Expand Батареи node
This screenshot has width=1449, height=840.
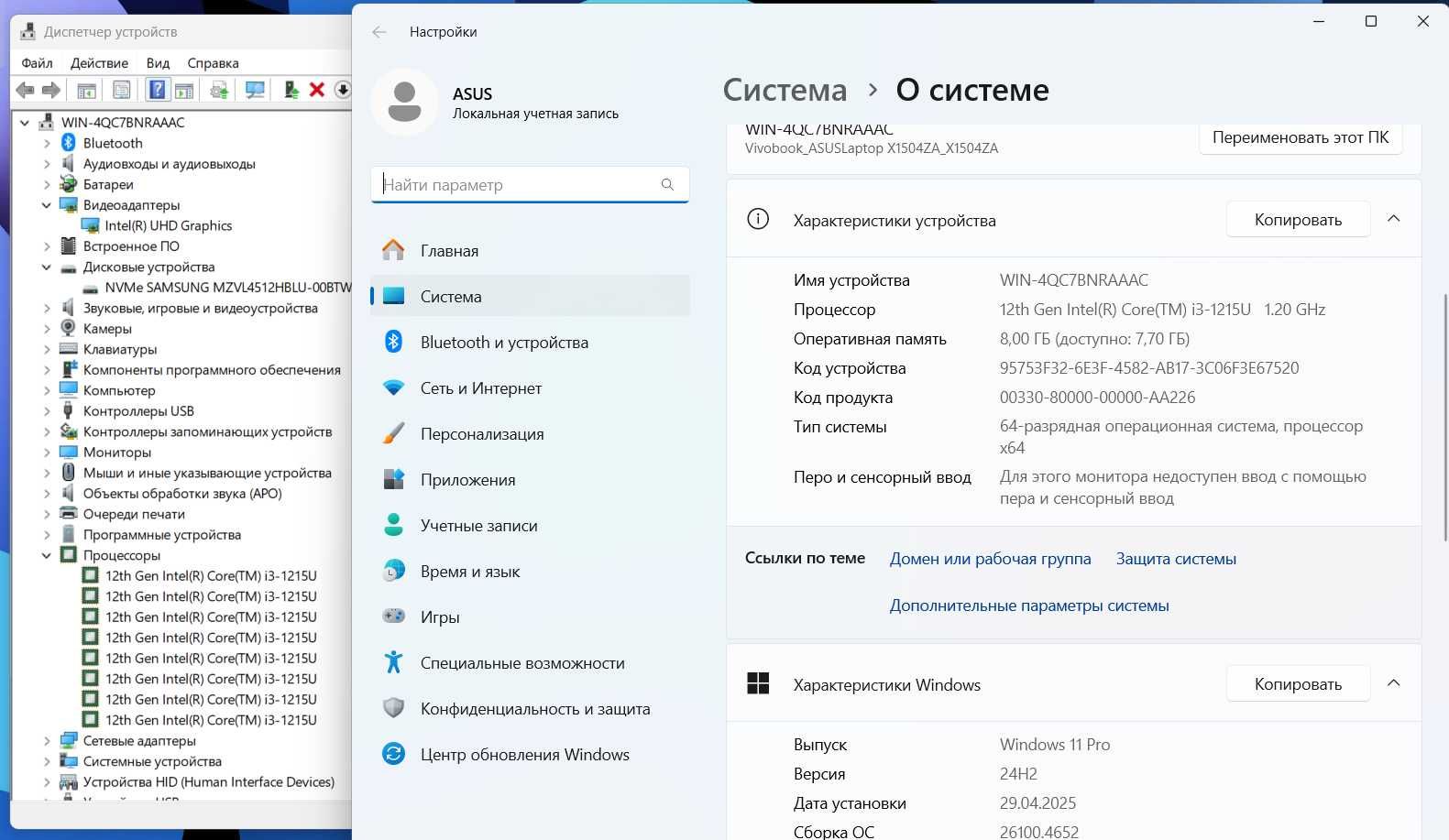[47, 184]
